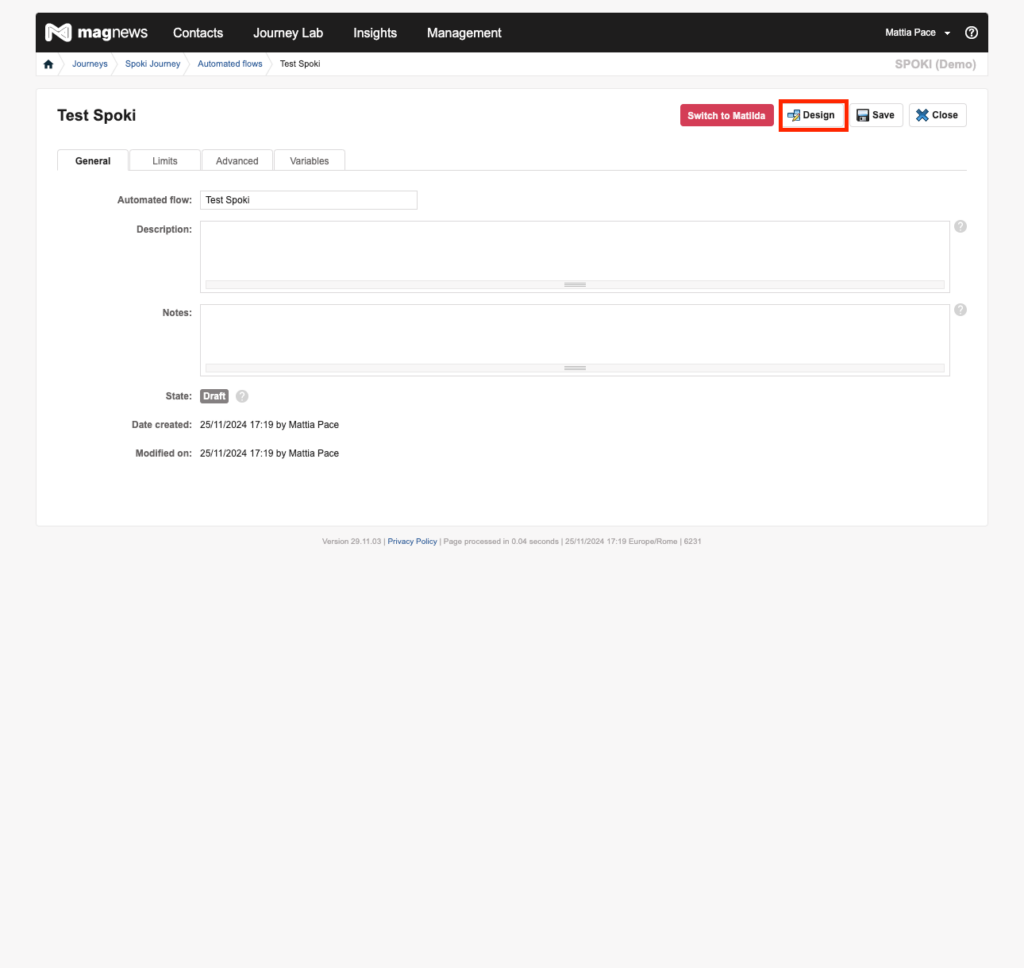Expand the Mattia Pace user dropdown

(x=917, y=33)
